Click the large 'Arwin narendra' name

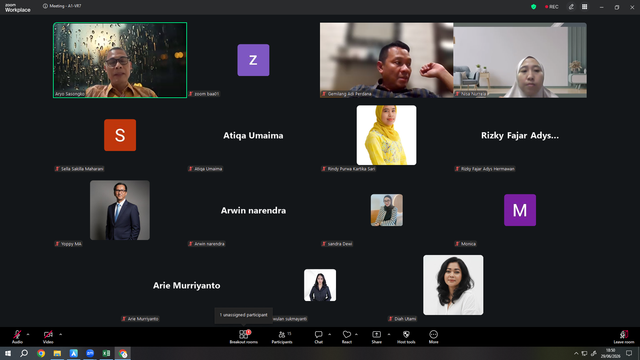(253, 211)
